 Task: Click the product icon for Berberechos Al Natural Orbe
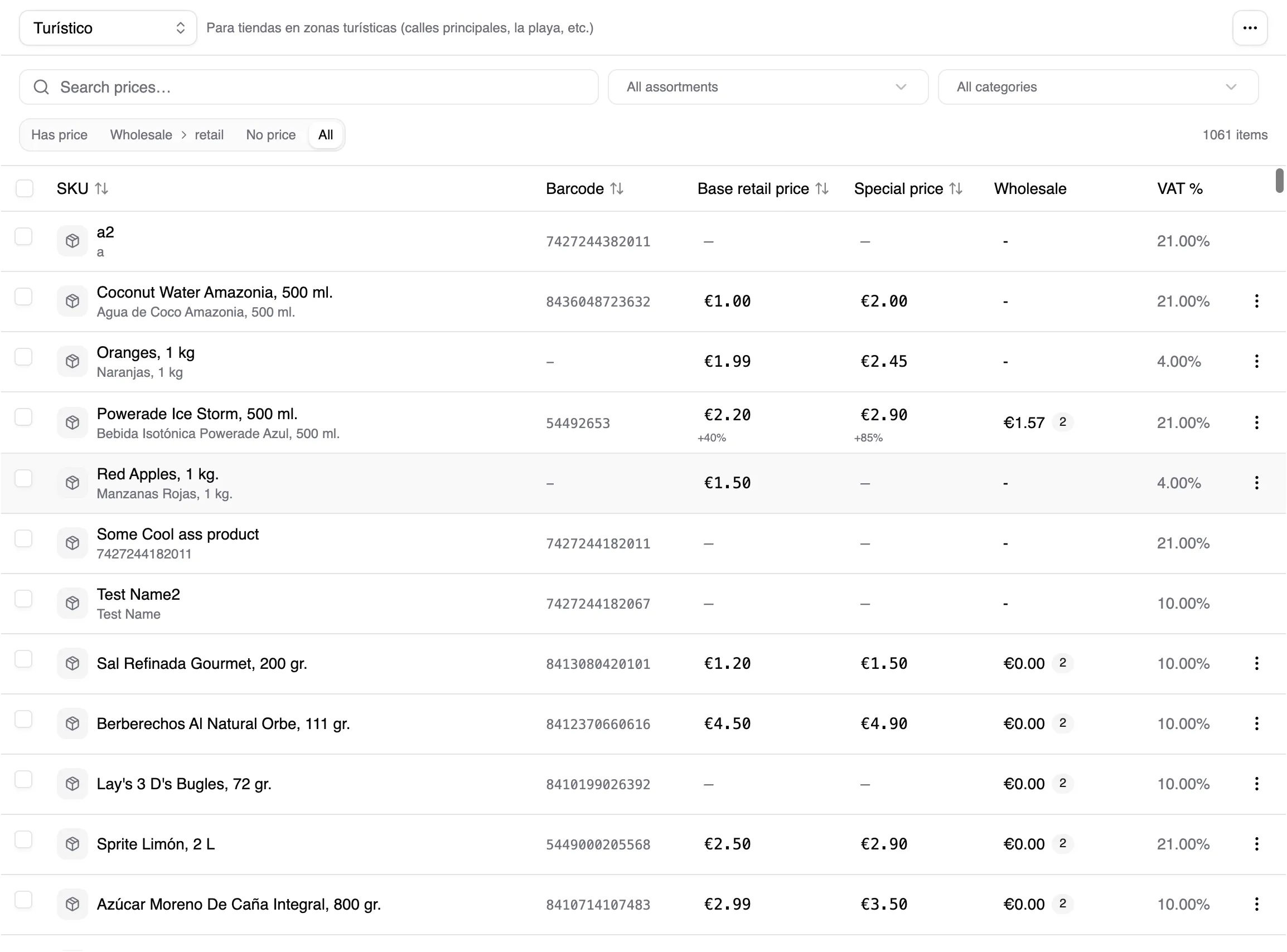point(72,723)
